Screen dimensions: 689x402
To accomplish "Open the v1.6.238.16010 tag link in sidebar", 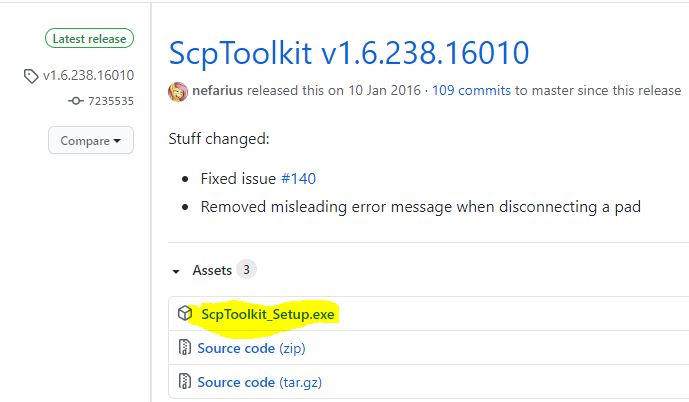I will (88, 75).
